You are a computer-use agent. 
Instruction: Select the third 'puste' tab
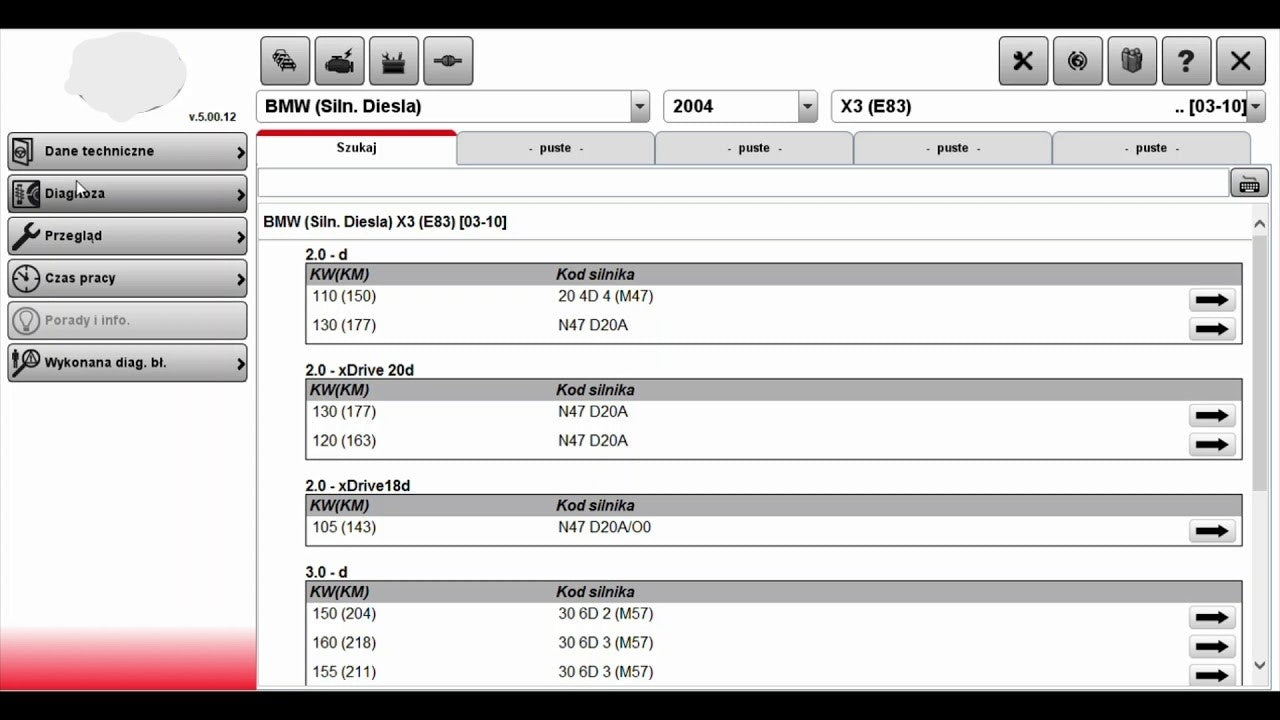[952, 148]
